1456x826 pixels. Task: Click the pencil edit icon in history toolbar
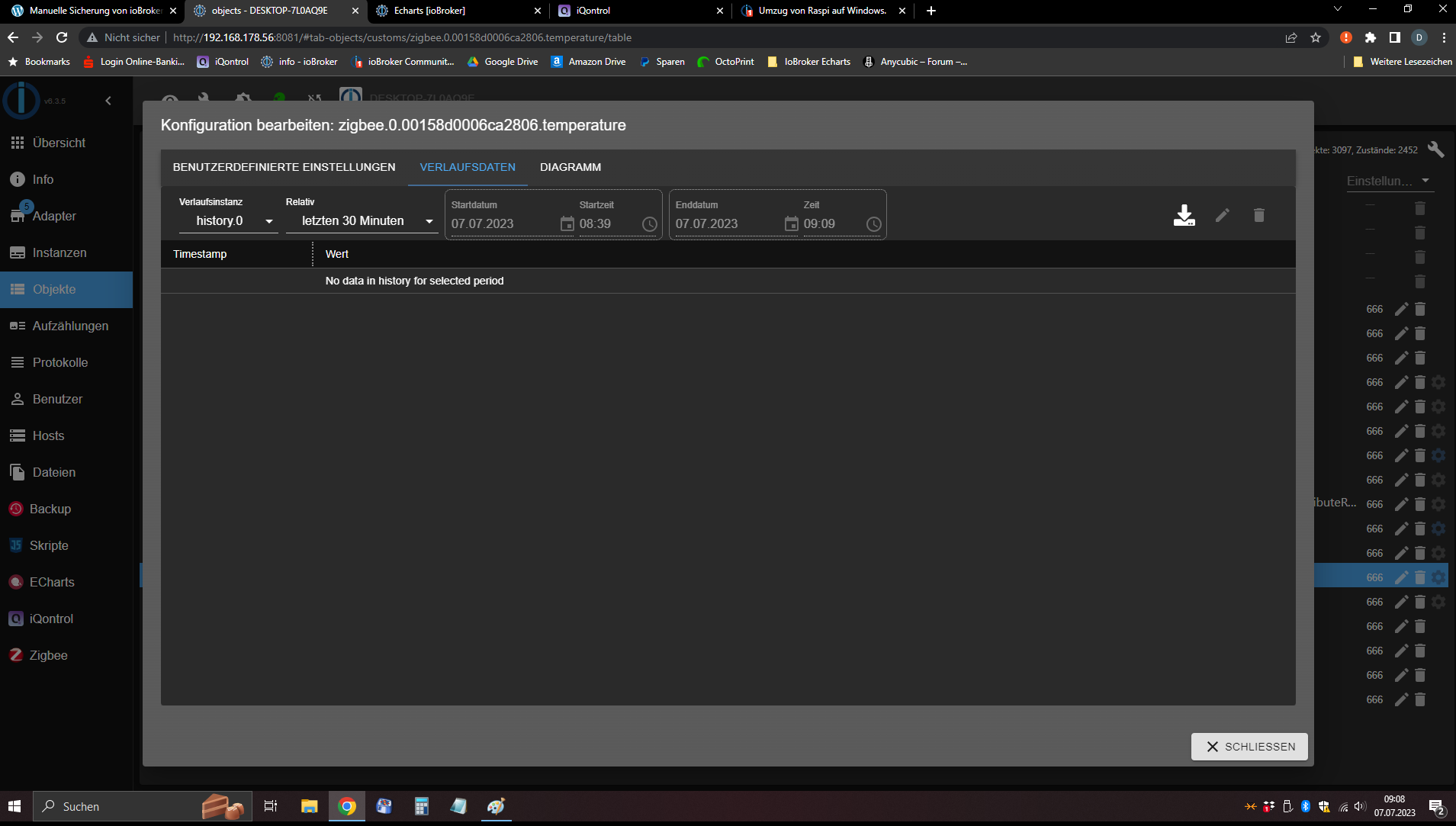(1223, 215)
